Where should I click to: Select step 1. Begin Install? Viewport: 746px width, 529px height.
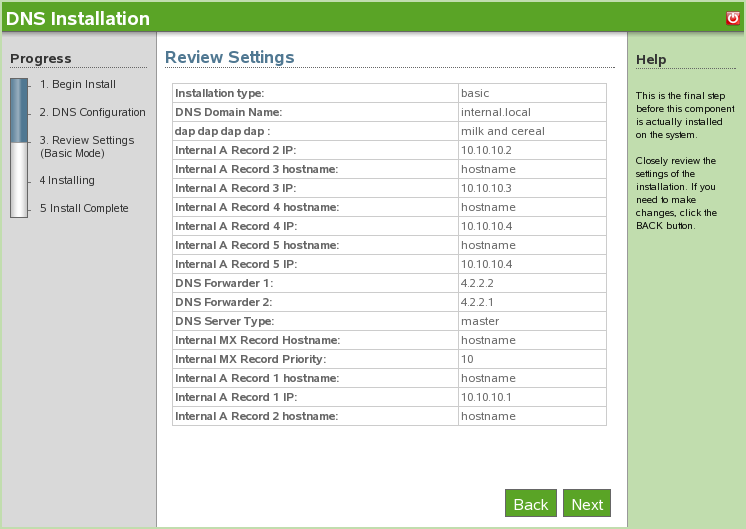pyautogui.click(x=78, y=84)
